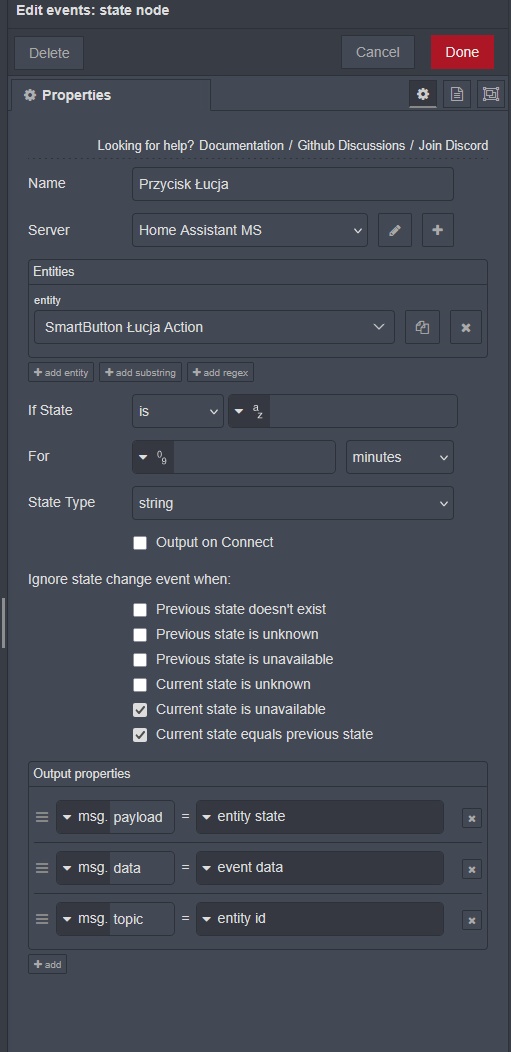511x1052 pixels.
Task: Open the node description document icon
Action: click(x=457, y=95)
